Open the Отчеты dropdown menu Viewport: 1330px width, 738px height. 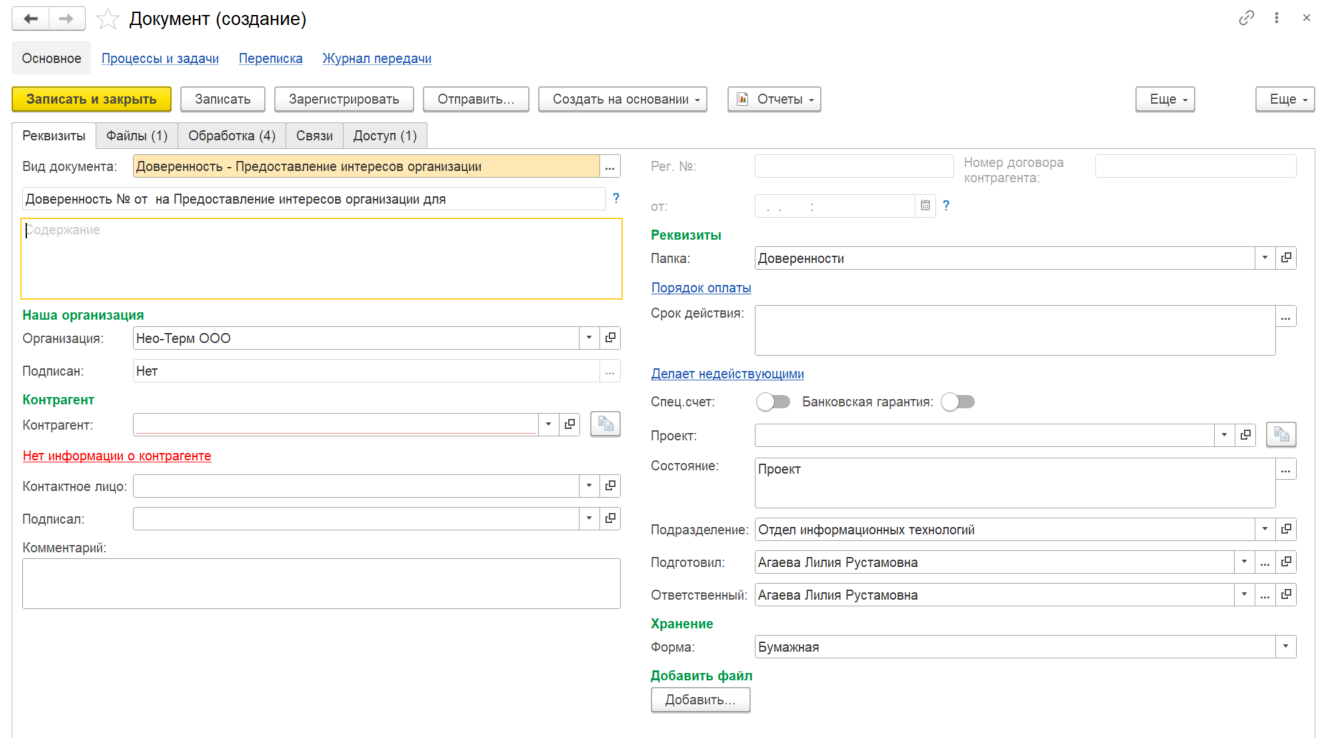click(x=775, y=99)
